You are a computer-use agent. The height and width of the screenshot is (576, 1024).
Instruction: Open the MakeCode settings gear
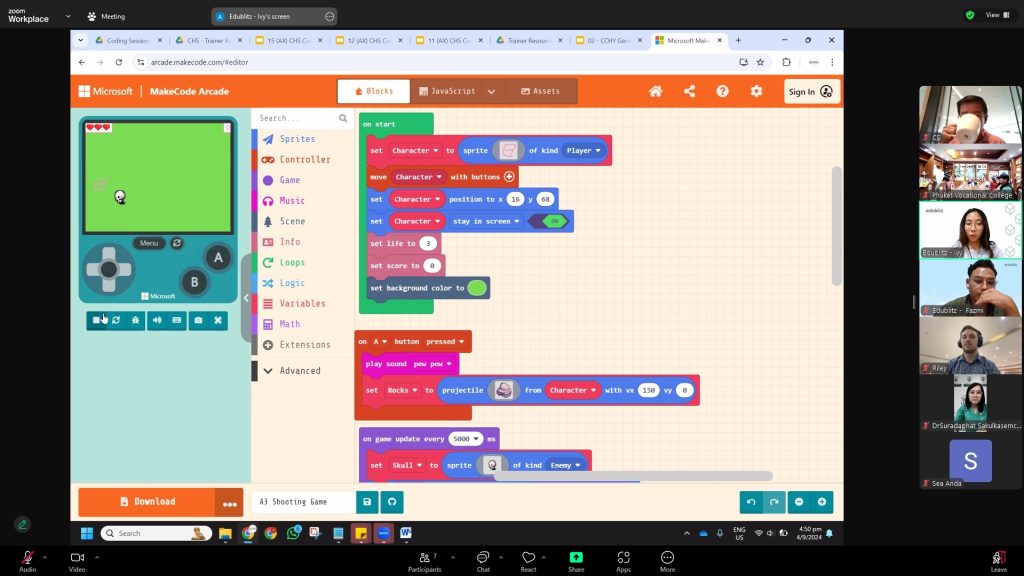pyautogui.click(x=756, y=91)
